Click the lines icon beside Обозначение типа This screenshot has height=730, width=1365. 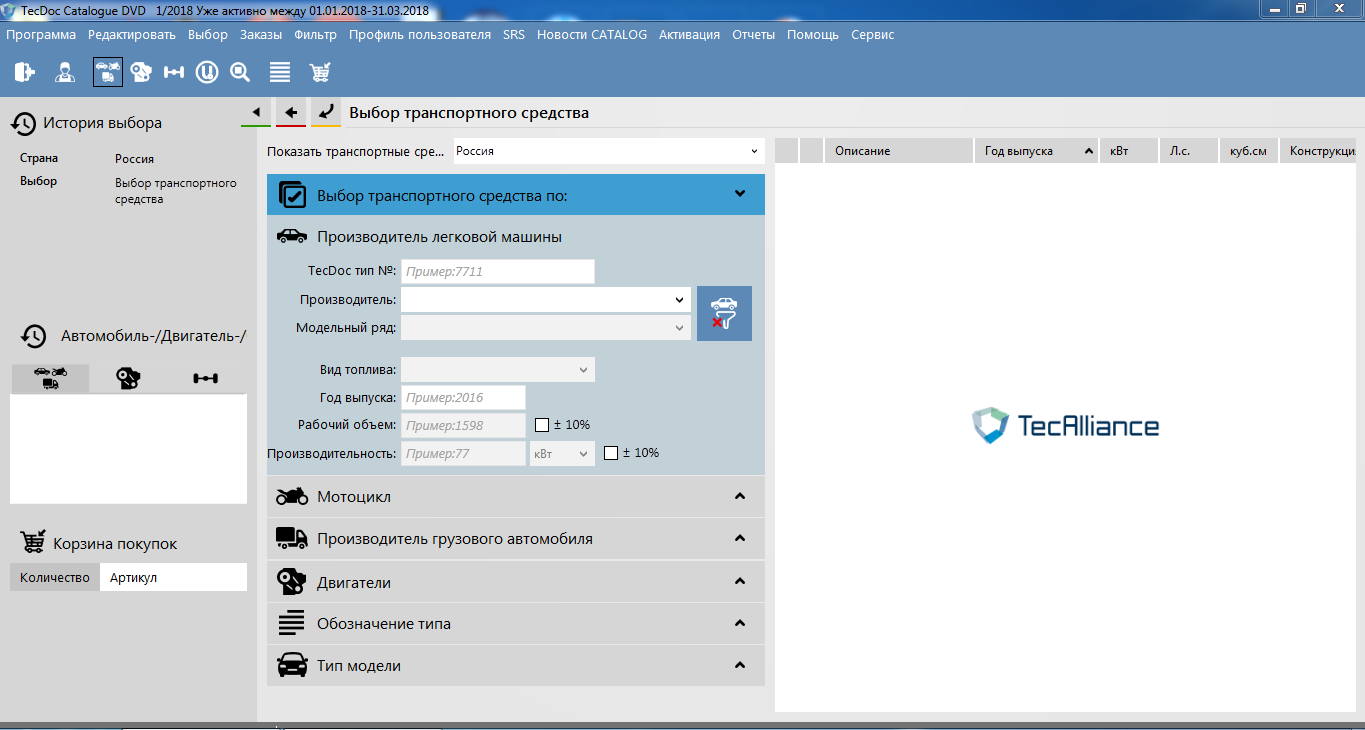(x=292, y=623)
